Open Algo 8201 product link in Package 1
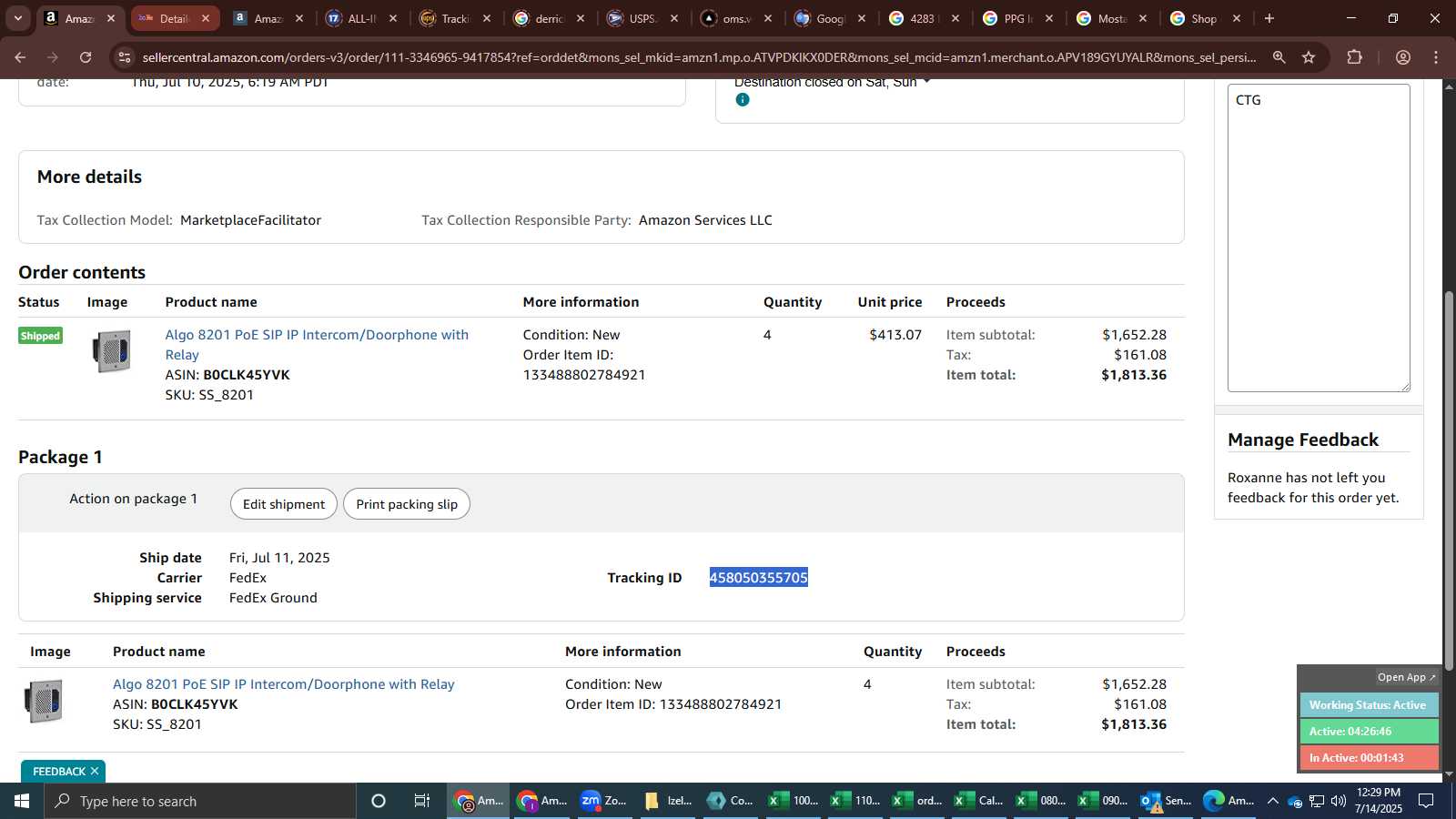The width and height of the screenshot is (1456, 819). coord(283,684)
